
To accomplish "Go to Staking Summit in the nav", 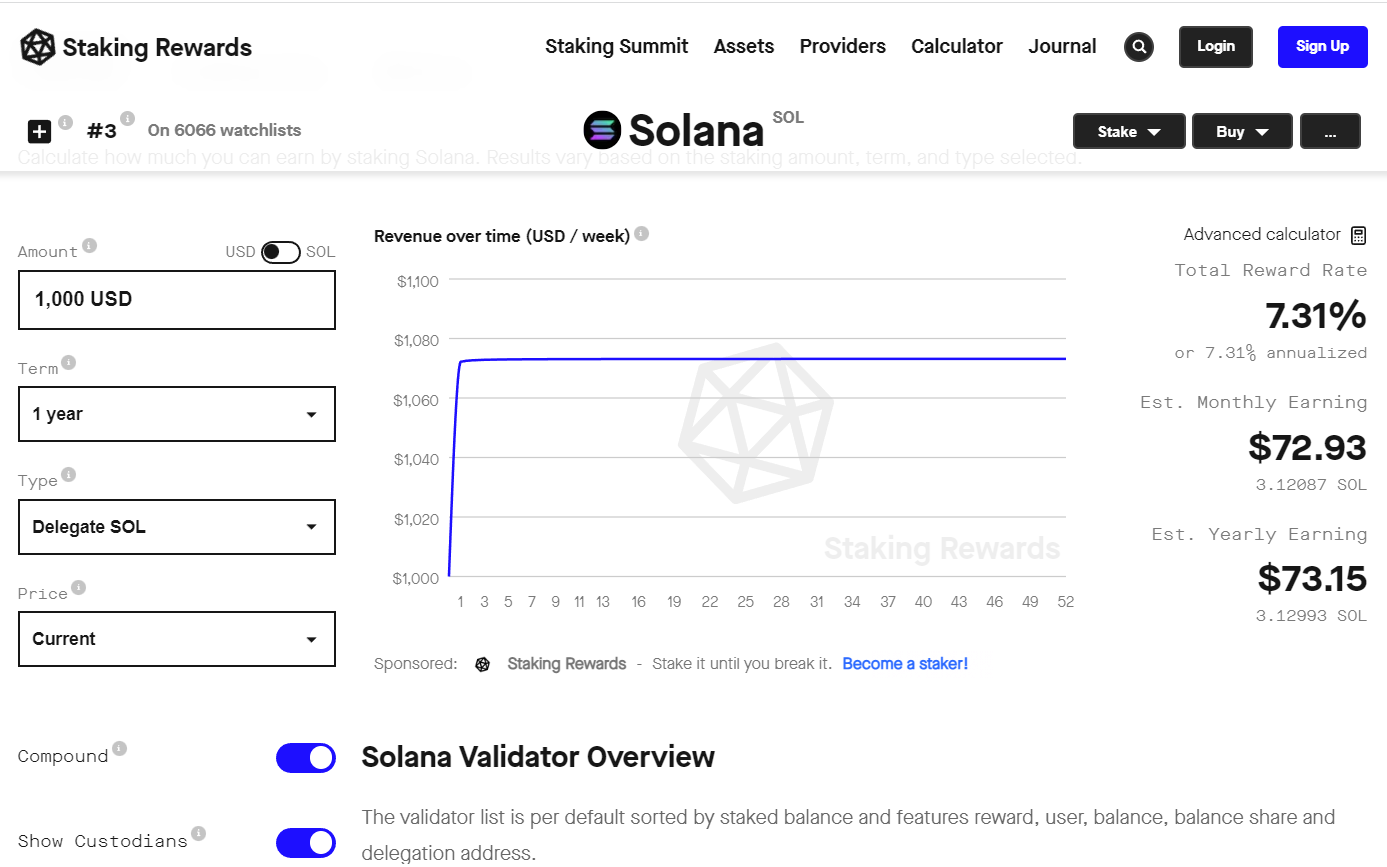I will [x=617, y=47].
